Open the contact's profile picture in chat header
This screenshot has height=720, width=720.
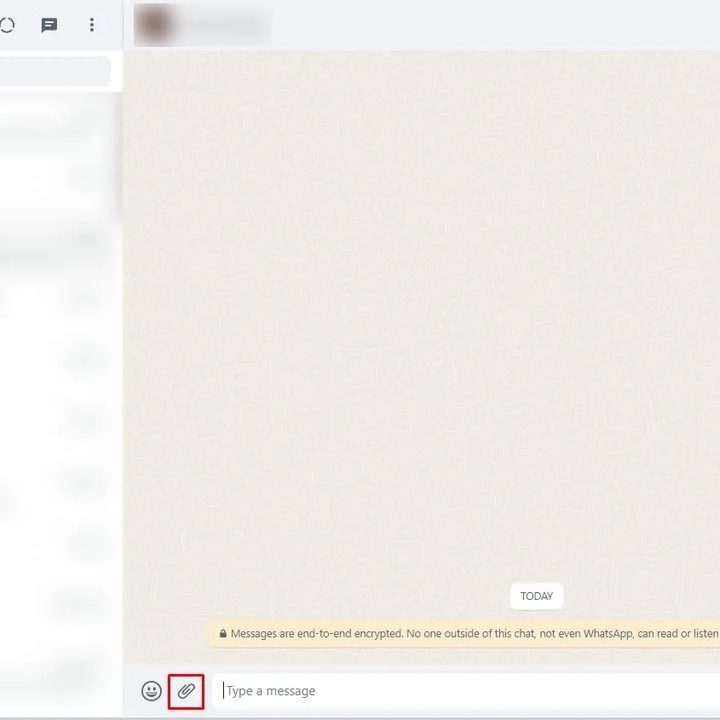click(x=152, y=25)
